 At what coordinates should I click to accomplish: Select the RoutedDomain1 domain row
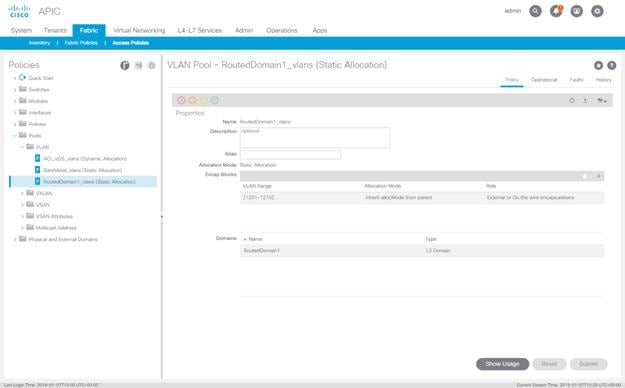tap(422, 250)
